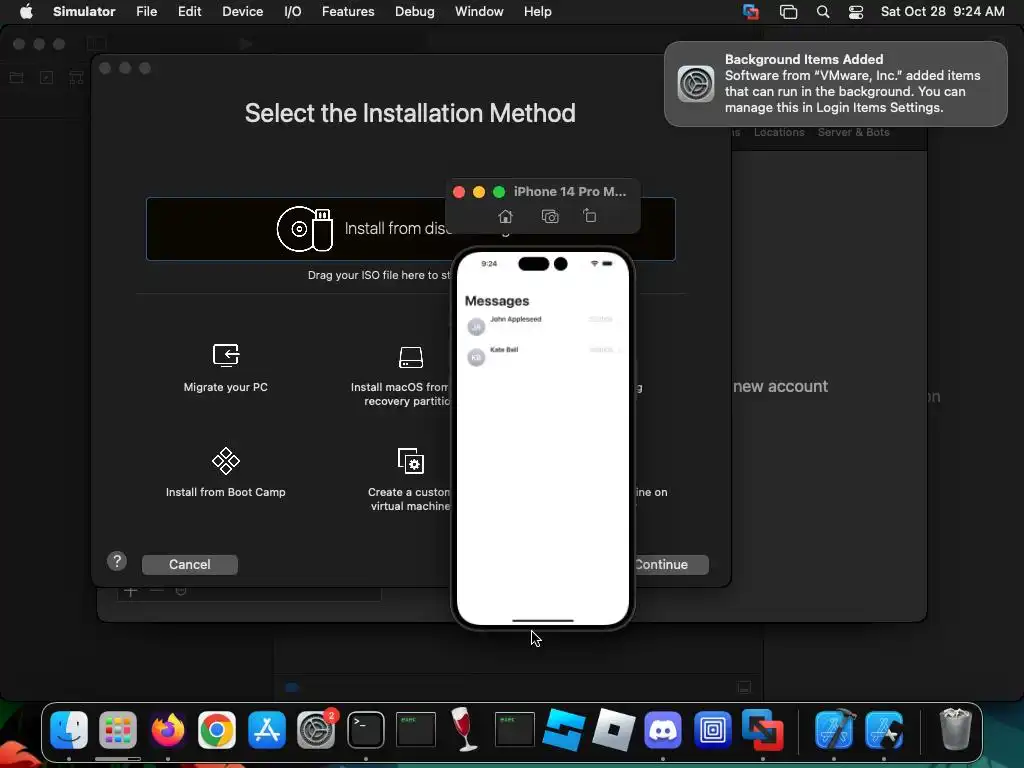Open the Debug menu

click(415, 11)
